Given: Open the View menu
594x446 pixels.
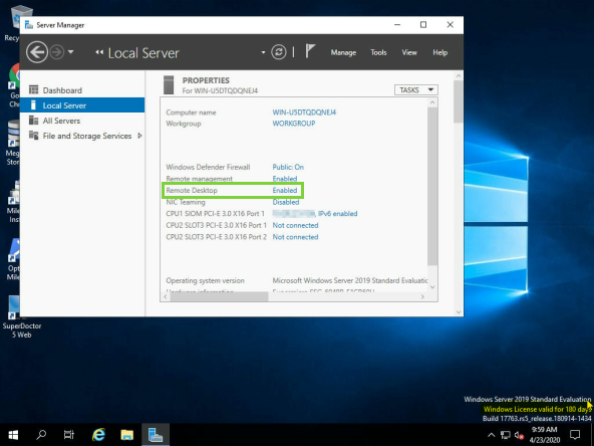Looking at the screenshot, I should [x=409, y=52].
